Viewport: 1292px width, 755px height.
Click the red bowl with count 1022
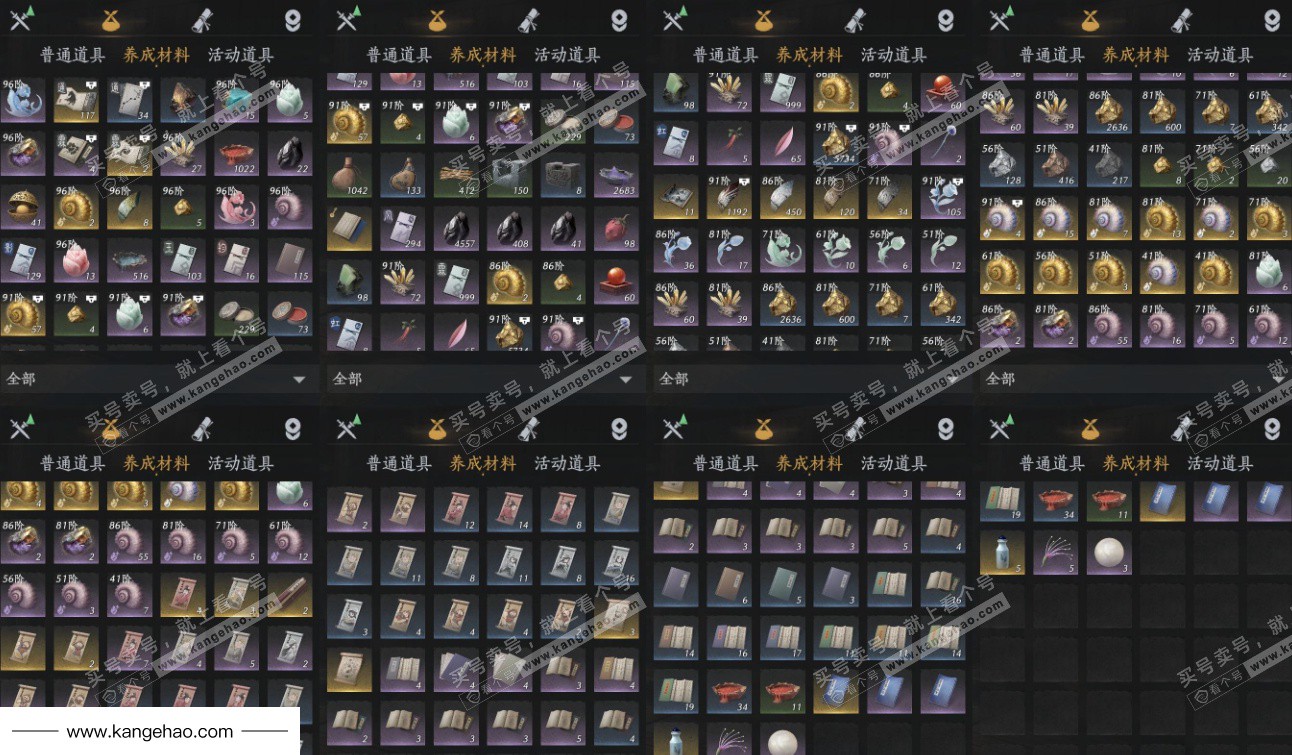point(236,153)
